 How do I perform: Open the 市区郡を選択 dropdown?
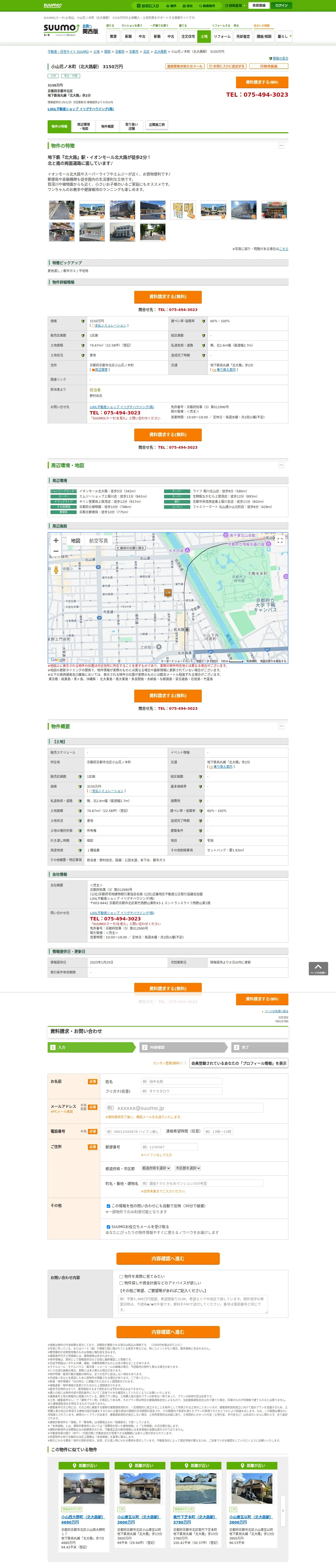tap(188, 1168)
